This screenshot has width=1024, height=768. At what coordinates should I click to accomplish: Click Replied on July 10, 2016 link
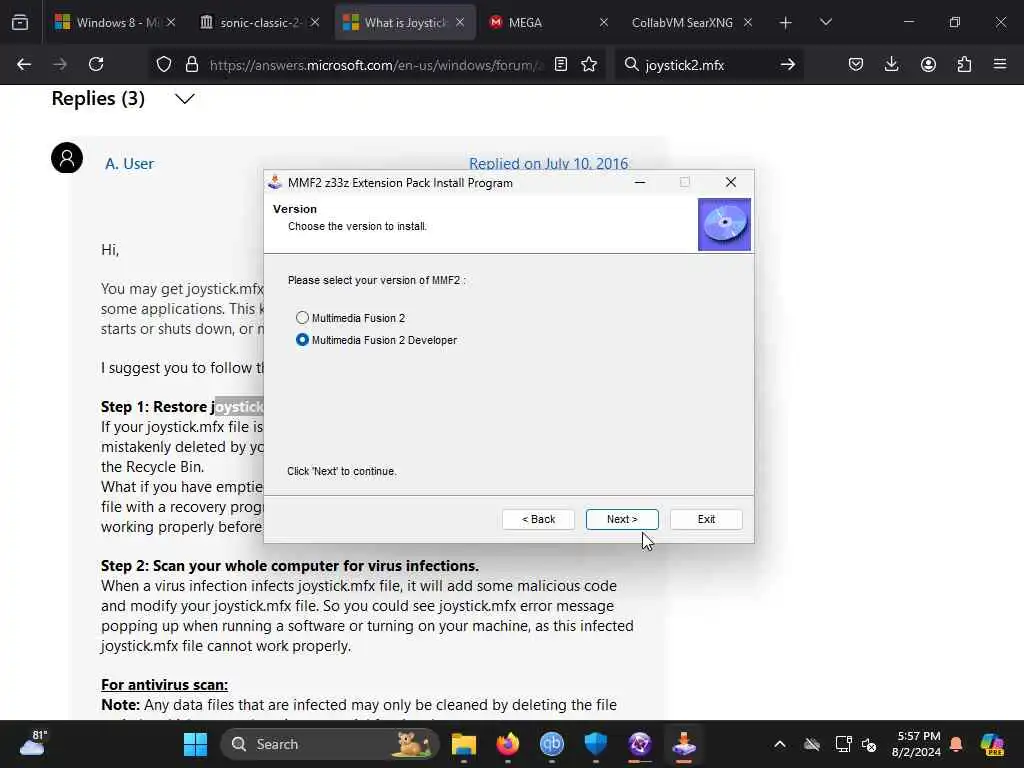tap(549, 163)
